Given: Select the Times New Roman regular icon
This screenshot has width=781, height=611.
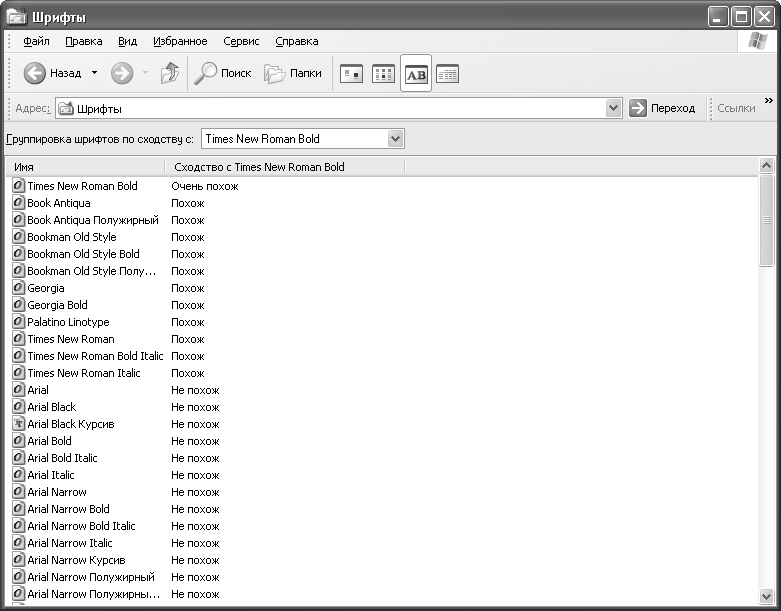Looking at the screenshot, I should (18, 339).
